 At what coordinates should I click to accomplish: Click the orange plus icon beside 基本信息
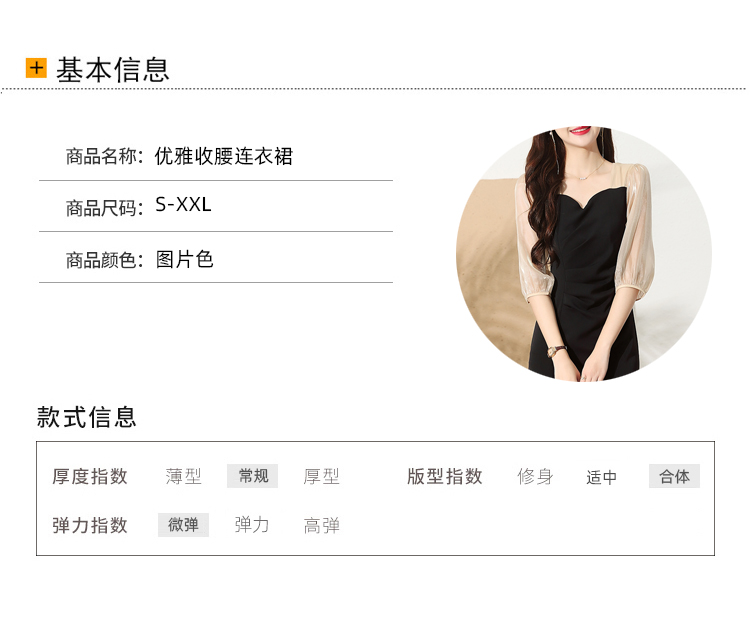[x=36, y=67]
